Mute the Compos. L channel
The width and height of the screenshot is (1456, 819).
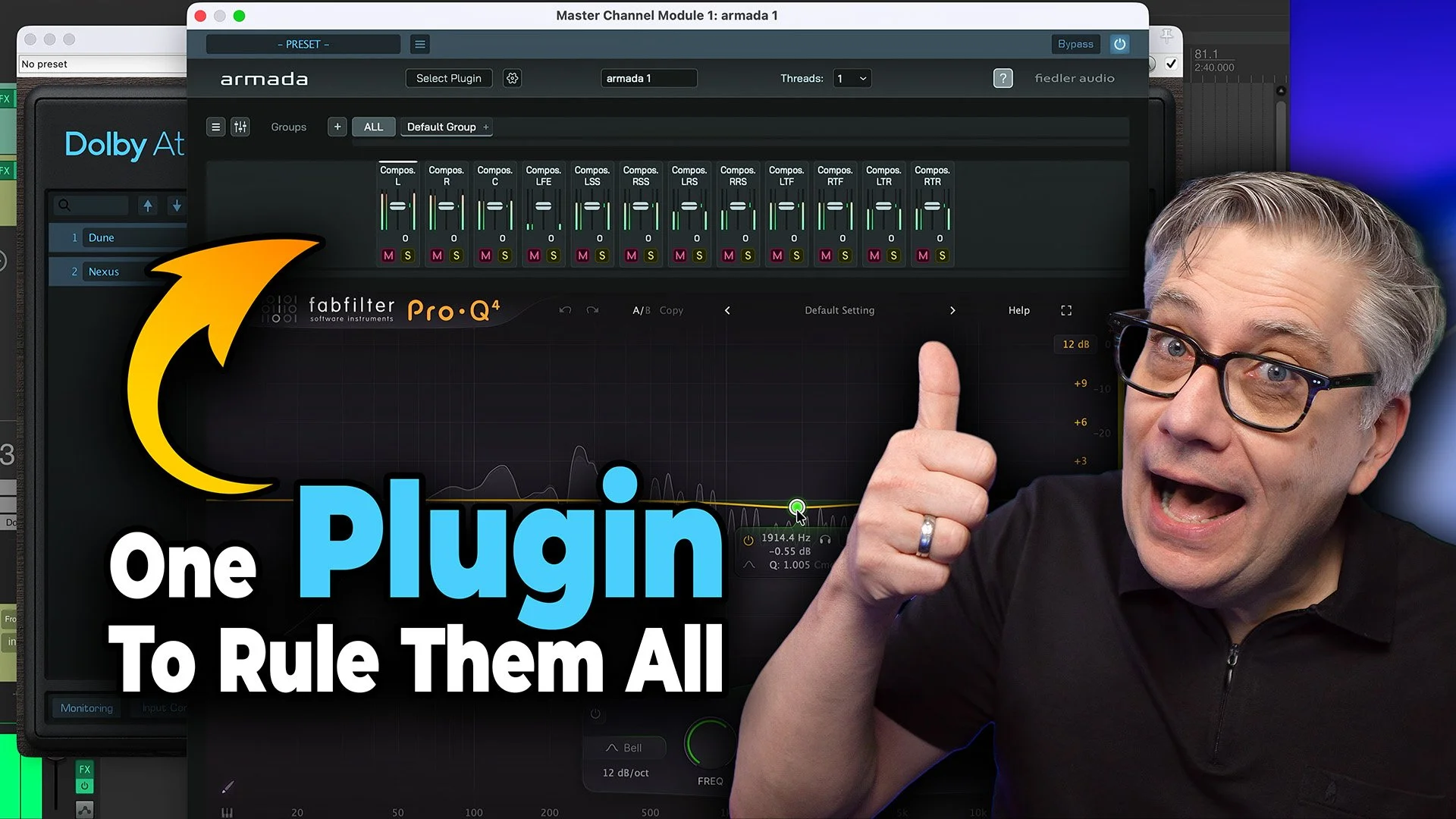[x=387, y=256]
